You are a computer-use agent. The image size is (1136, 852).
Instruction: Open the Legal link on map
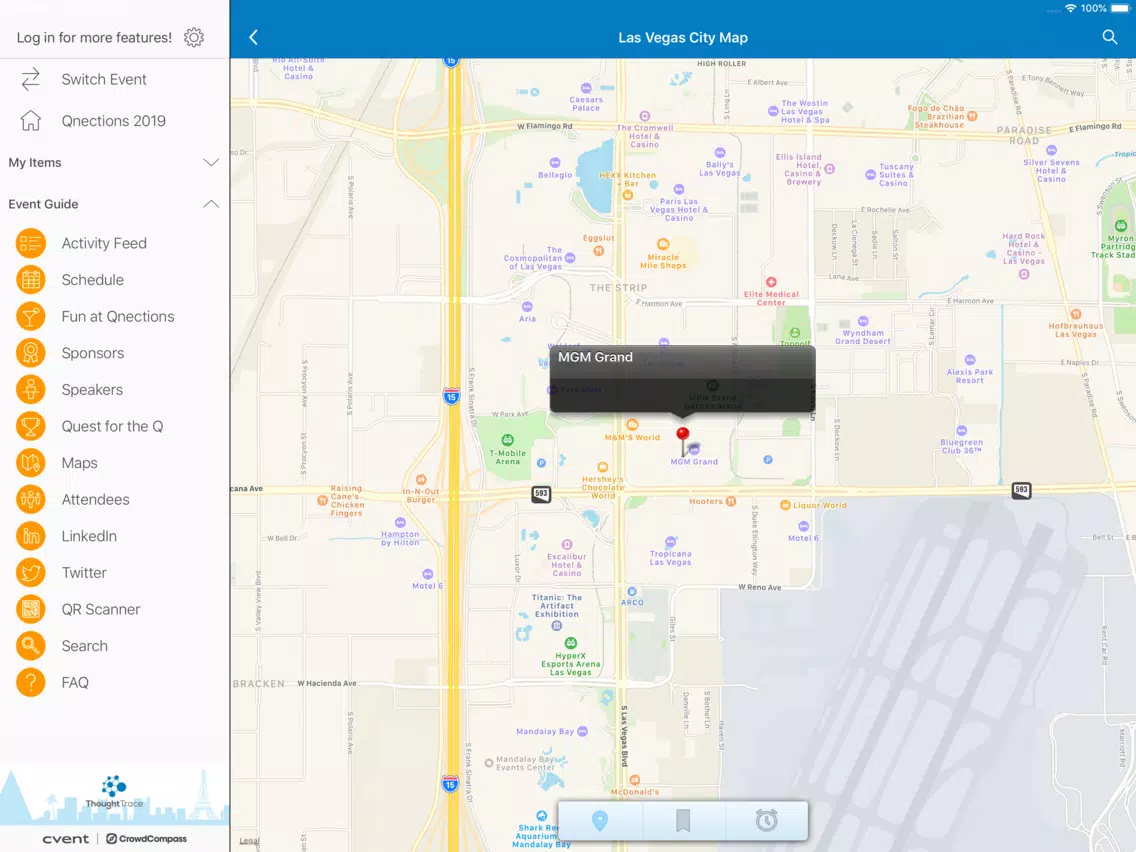248,840
